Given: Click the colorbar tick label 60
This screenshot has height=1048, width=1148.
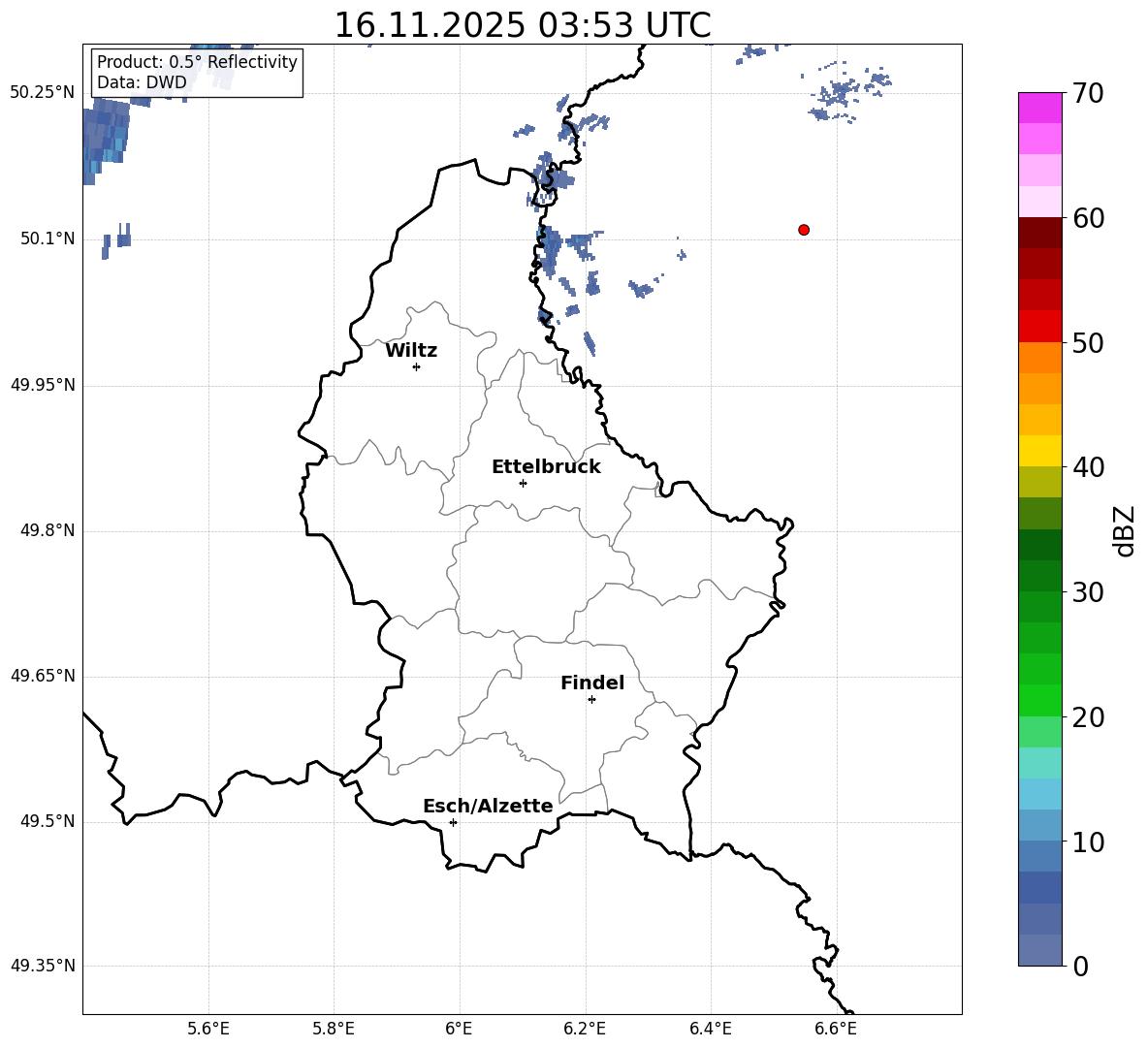Looking at the screenshot, I should coord(1088,218).
